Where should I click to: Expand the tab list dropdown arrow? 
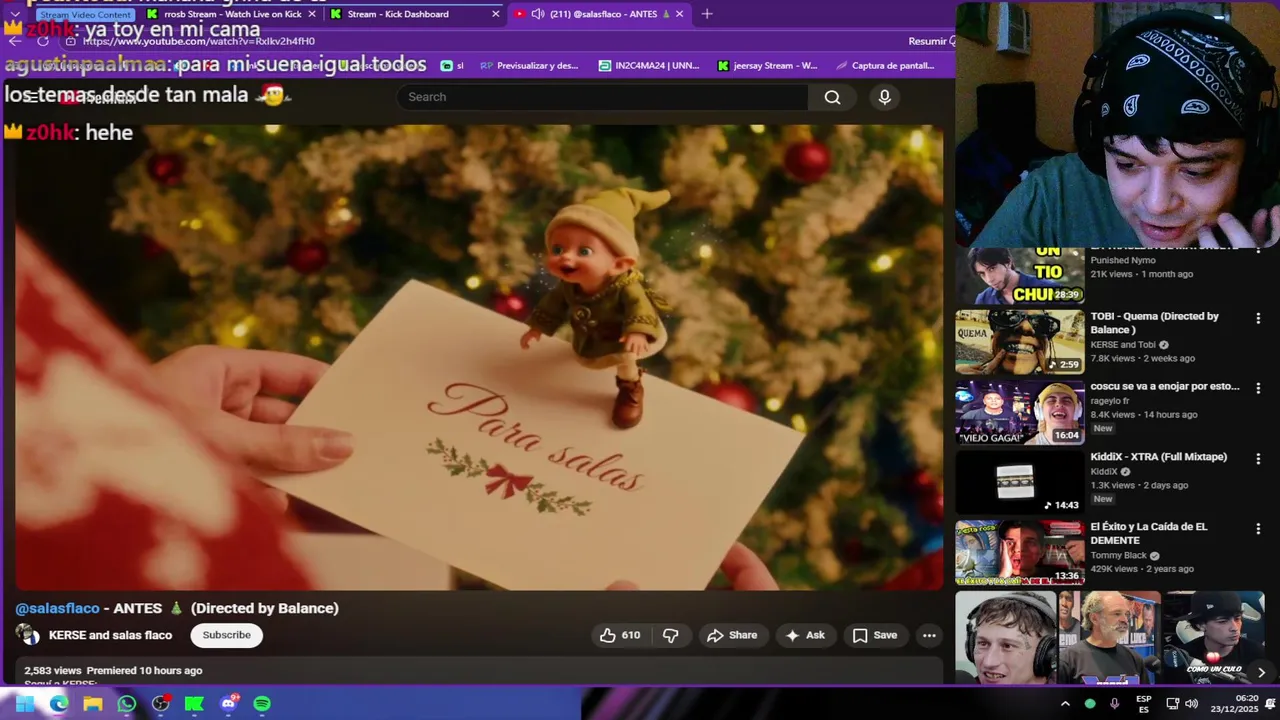[14, 14]
